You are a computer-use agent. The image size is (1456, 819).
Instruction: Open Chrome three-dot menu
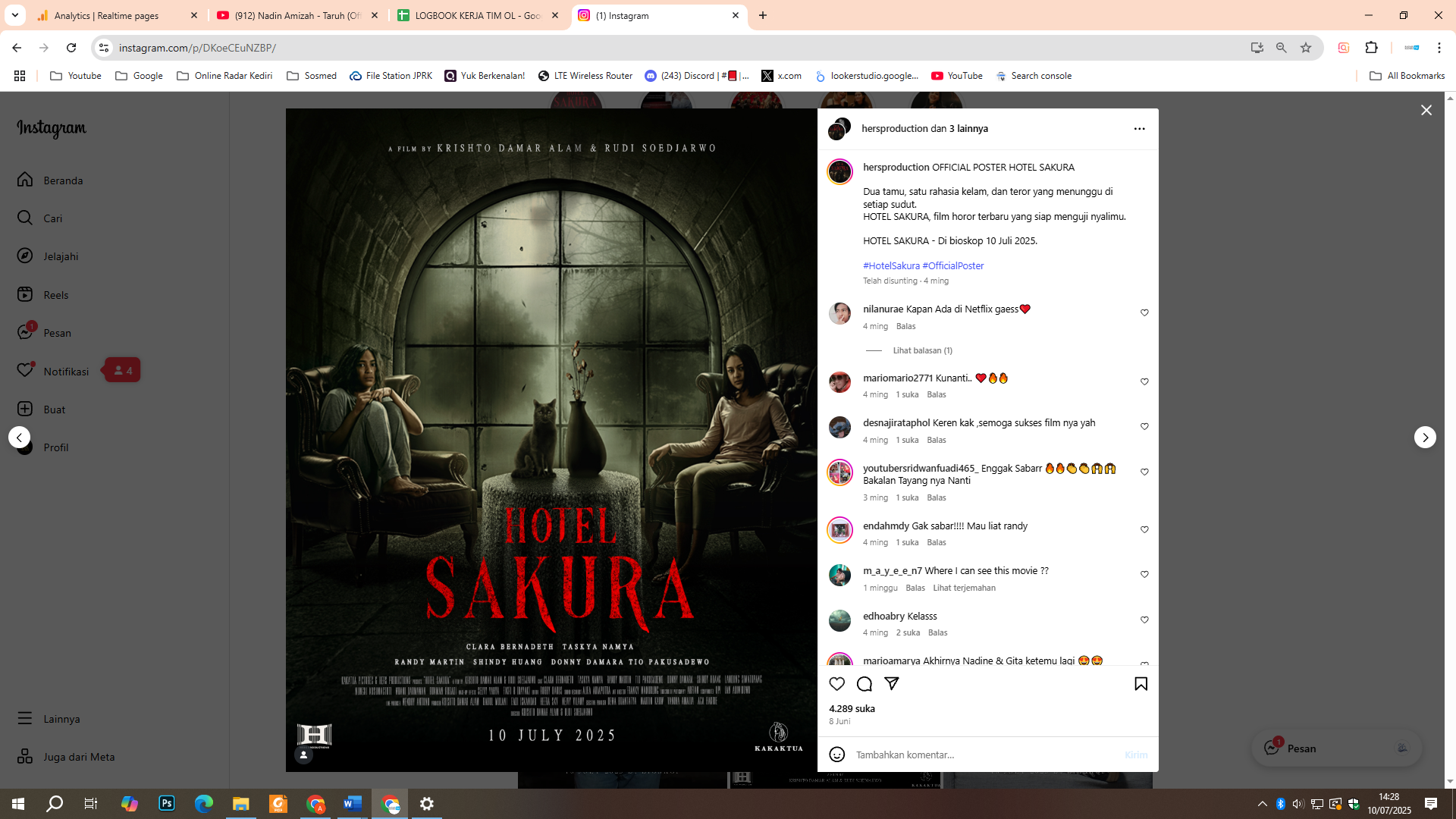coord(1439,48)
